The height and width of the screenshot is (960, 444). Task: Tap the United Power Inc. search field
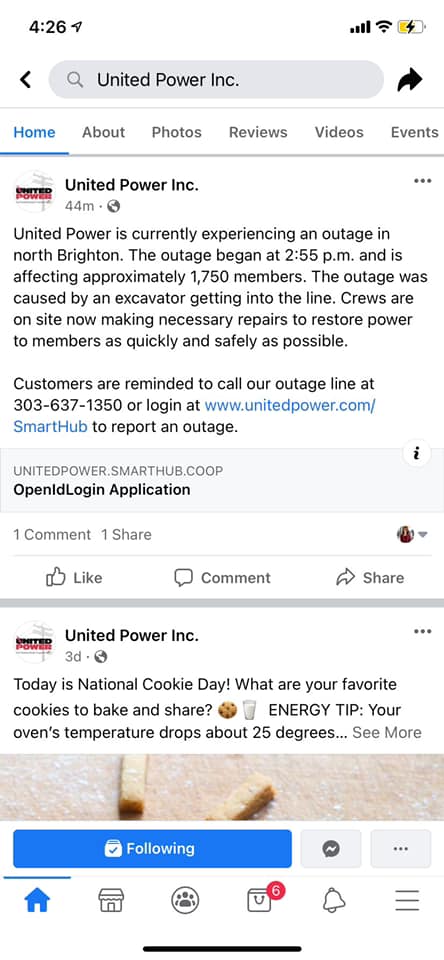(216, 80)
